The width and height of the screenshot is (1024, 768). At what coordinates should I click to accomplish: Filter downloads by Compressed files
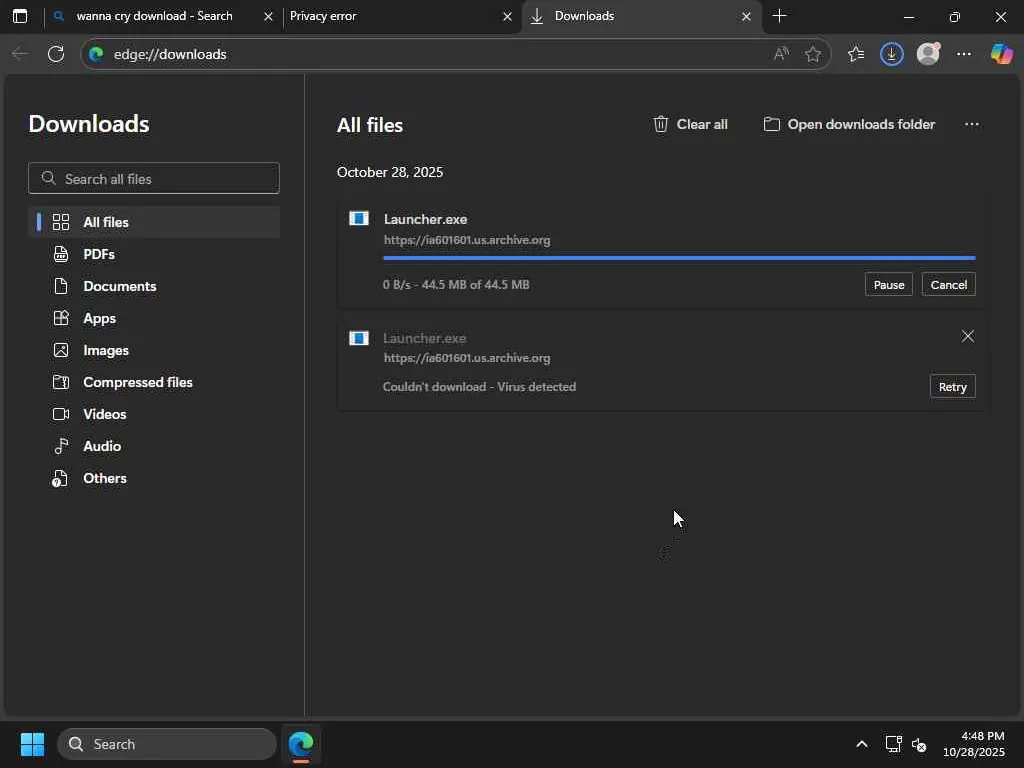137,382
